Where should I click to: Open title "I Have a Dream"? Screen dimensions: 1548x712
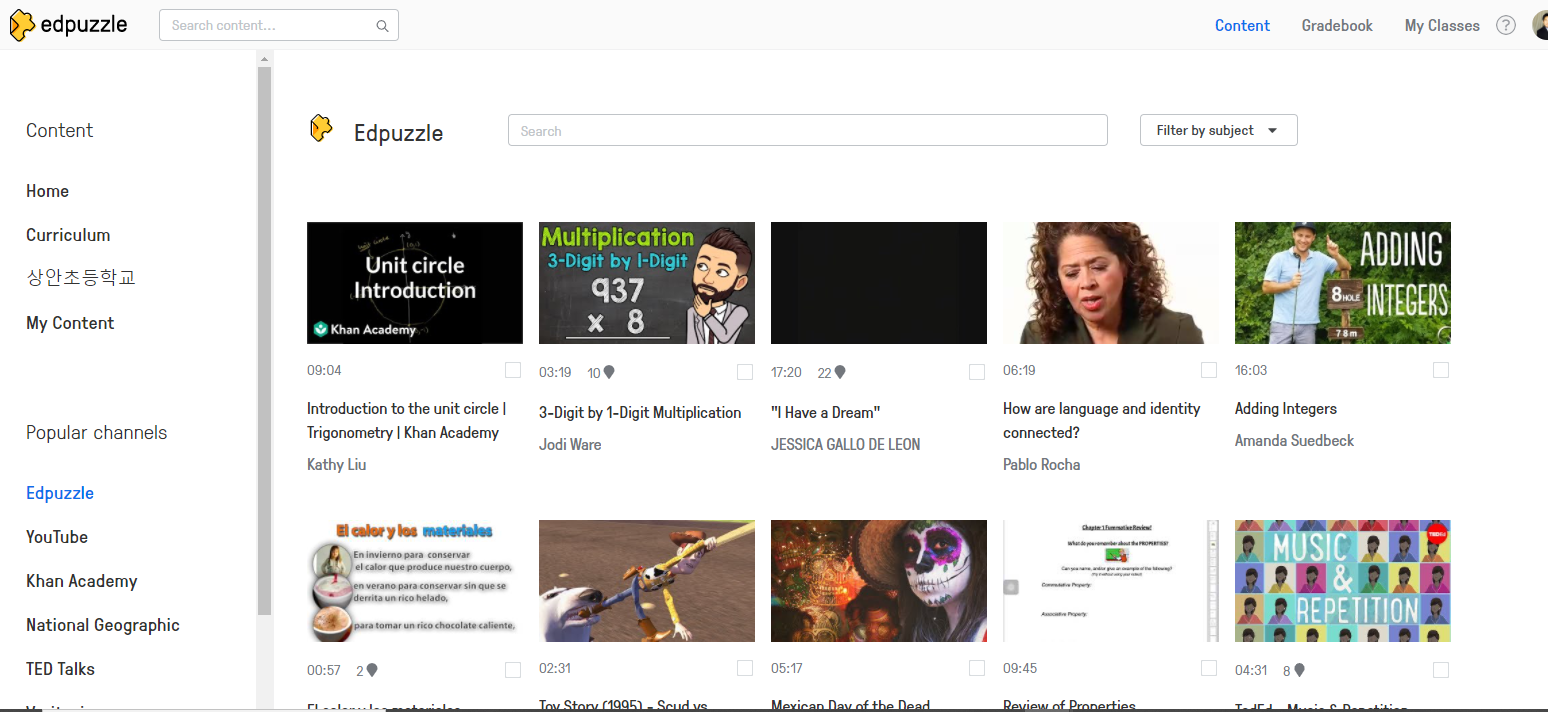tap(826, 412)
